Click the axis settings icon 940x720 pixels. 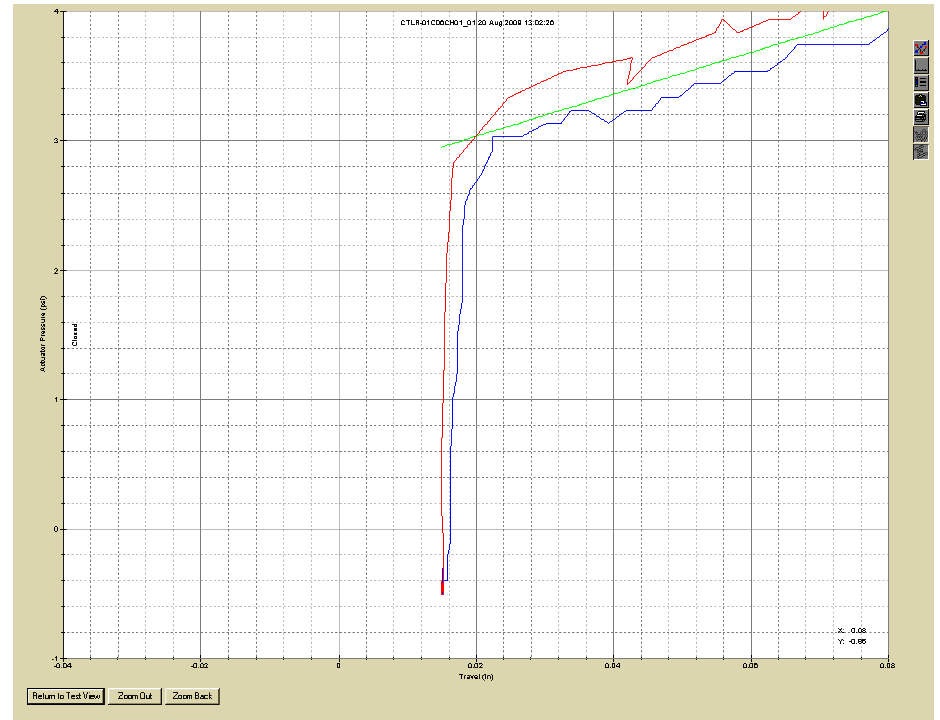[921, 65]
